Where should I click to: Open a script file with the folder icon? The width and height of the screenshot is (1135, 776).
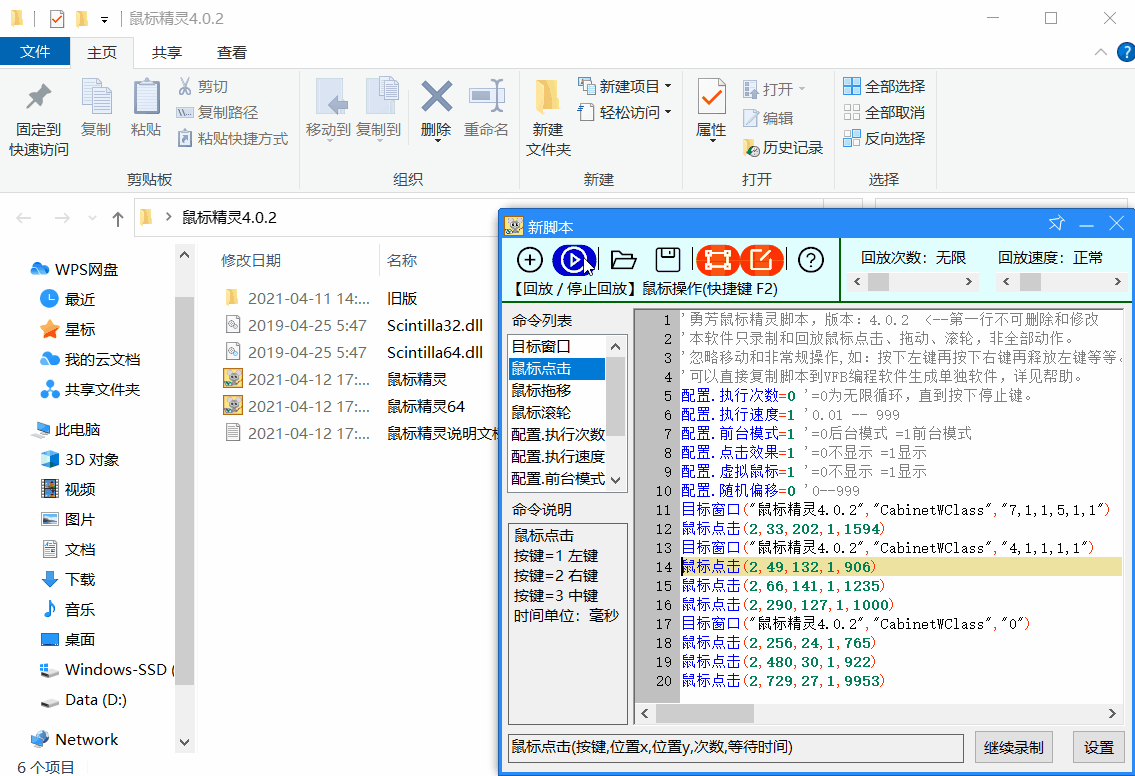(x=623, y=259)
